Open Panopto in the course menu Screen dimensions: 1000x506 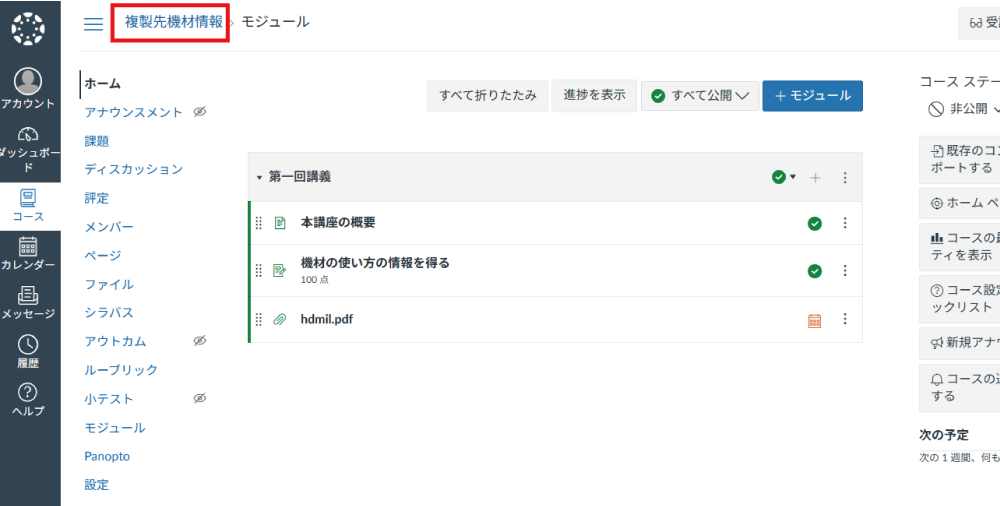107,456
